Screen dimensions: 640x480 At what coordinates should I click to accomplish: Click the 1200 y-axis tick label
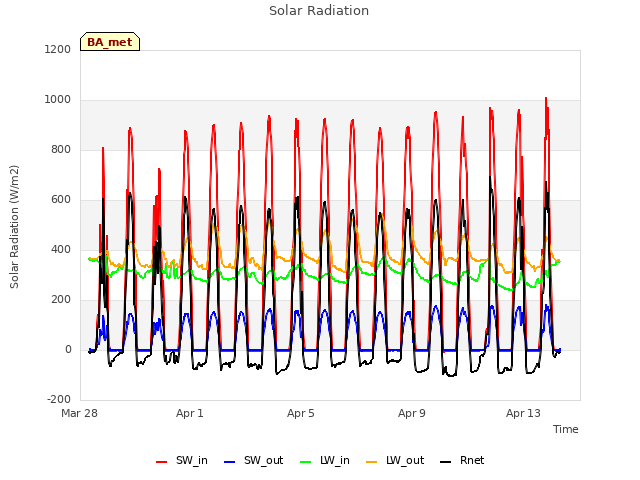[58, 49]
